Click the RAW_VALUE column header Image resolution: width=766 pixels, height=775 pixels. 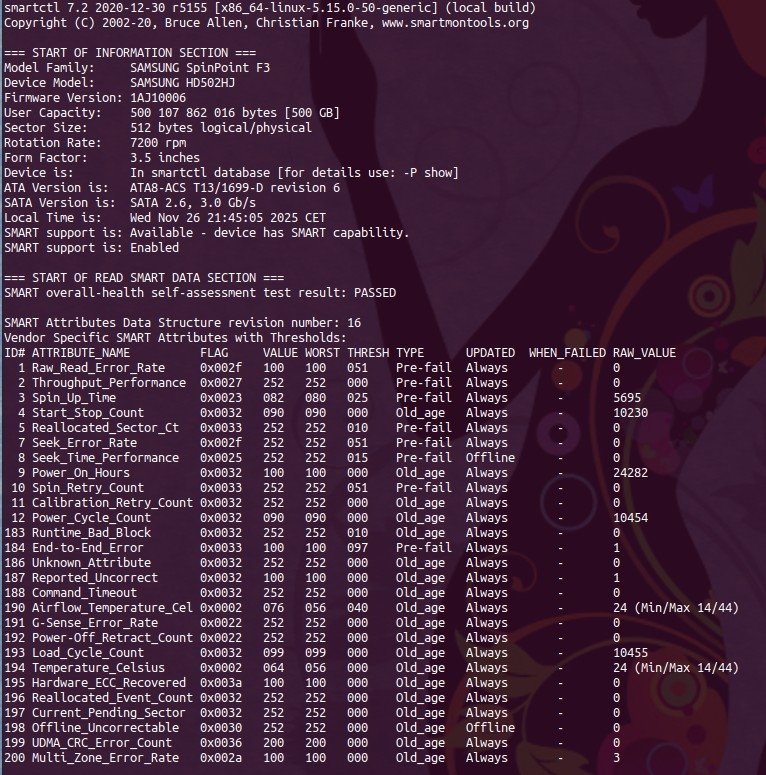click(x=644, y=353)
